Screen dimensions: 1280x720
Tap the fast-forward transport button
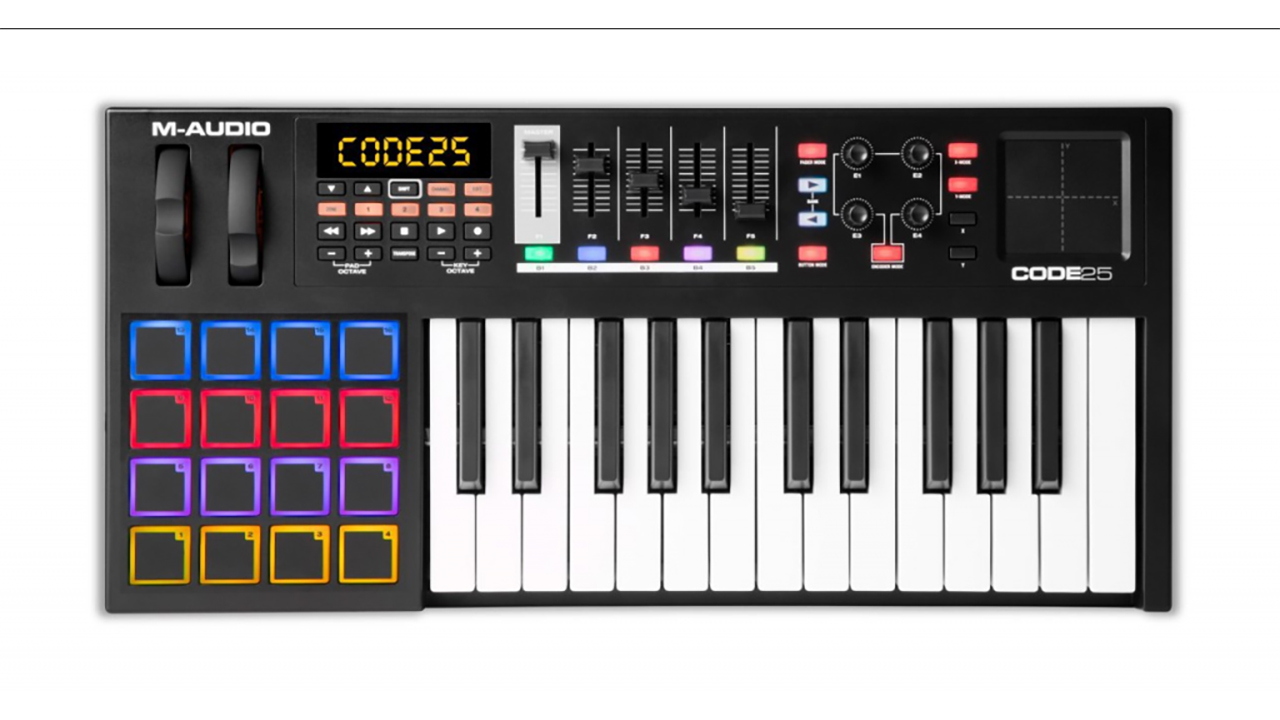pos(368,231)
